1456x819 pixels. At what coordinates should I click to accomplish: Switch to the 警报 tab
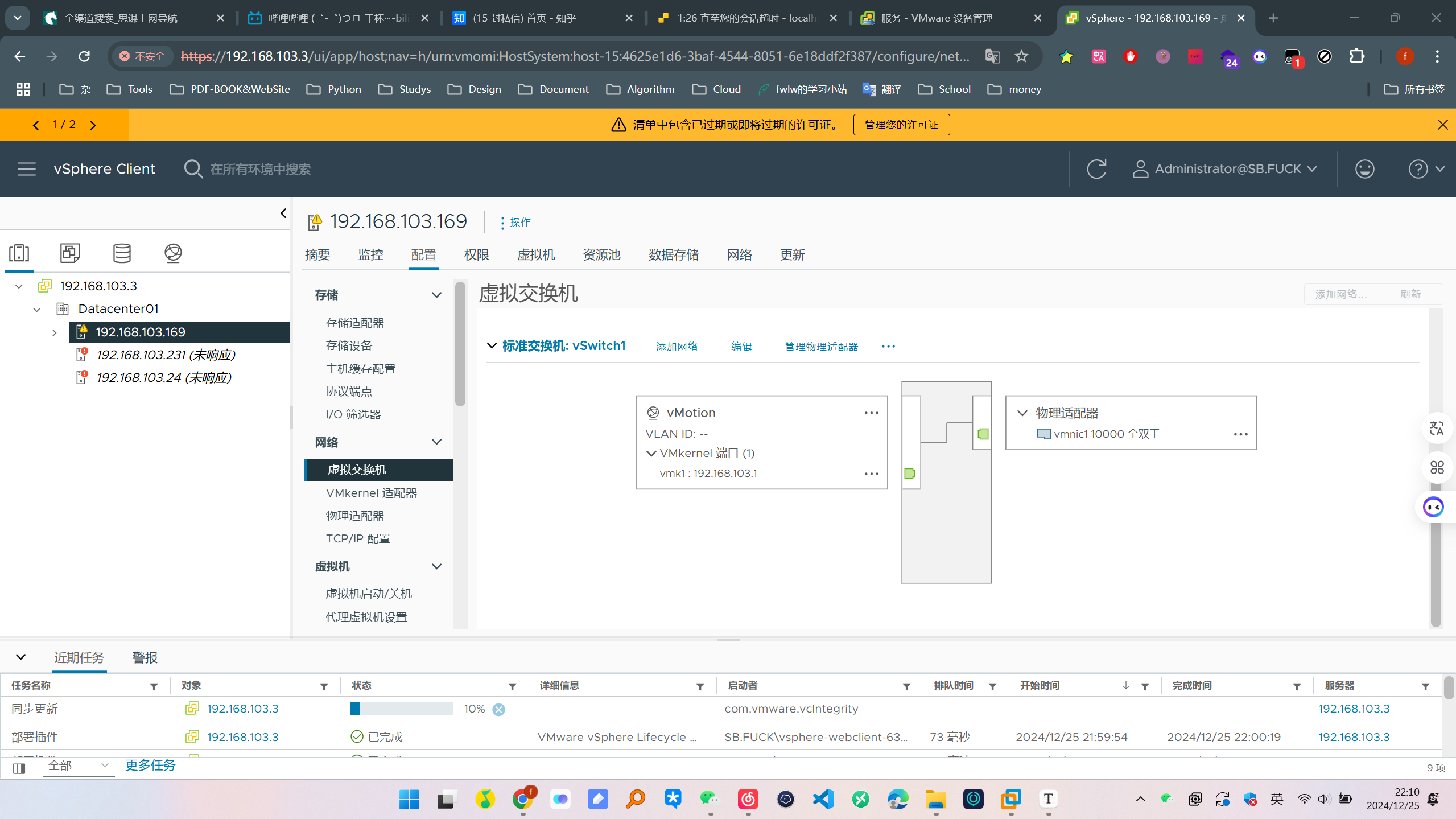[145, 658]
